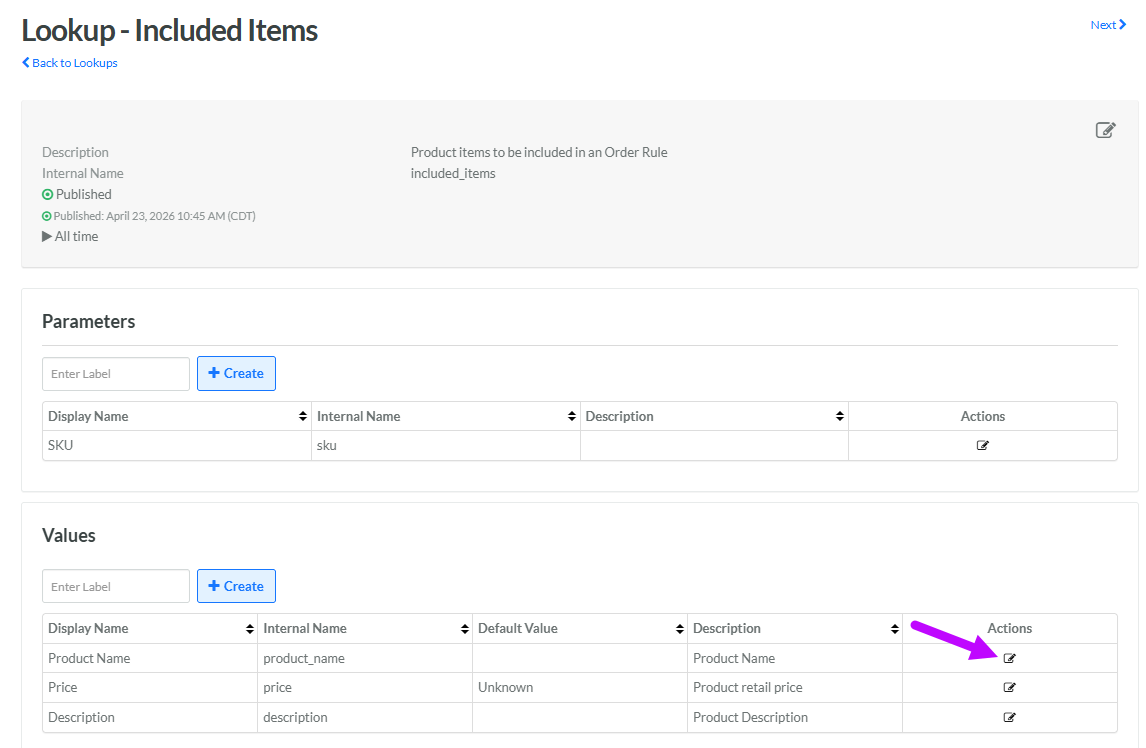Sort Values by Internal Name

[x=464, y=629]
